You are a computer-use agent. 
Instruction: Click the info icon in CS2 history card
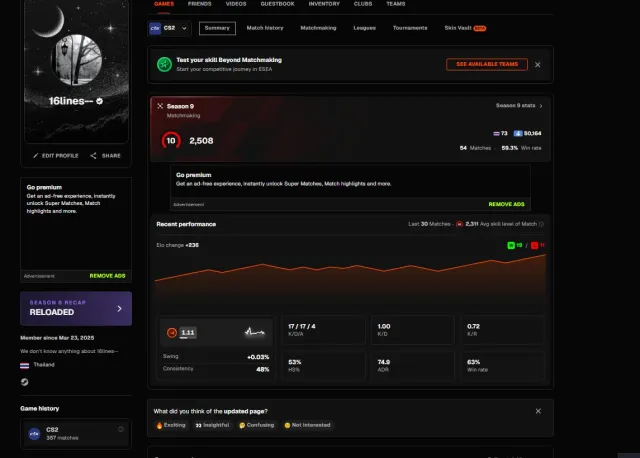click(x=121, y=429)
